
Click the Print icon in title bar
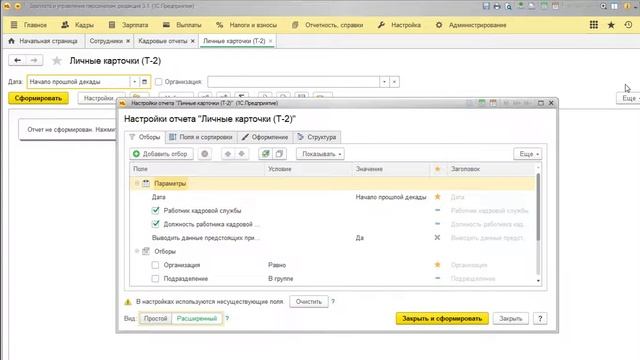pyautogui.click(x=497, y=6)
